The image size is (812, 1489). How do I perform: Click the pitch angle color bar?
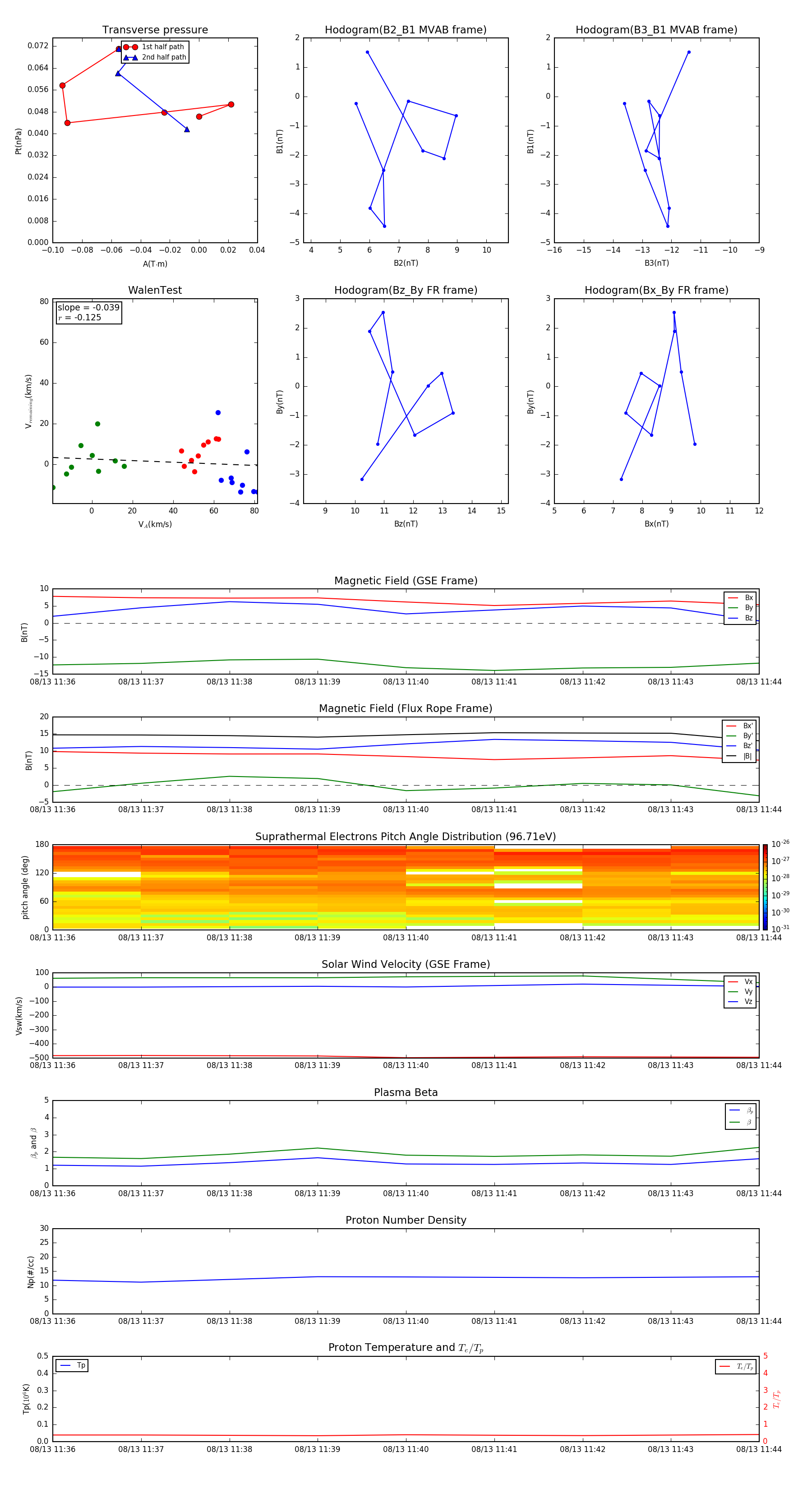click(x=765, y=887)
